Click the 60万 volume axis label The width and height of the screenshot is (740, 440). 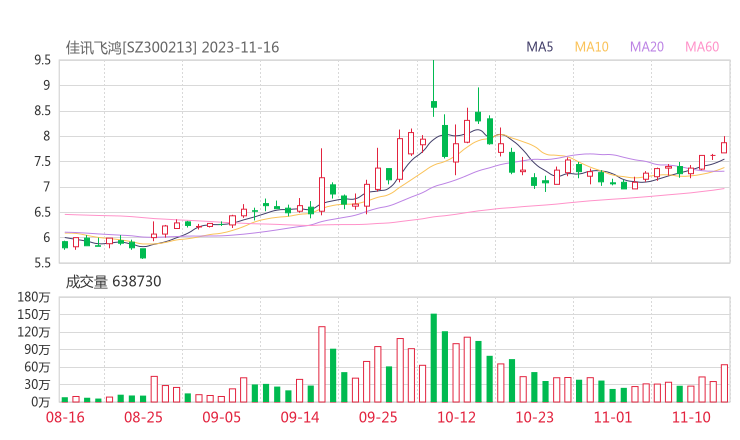37,367
